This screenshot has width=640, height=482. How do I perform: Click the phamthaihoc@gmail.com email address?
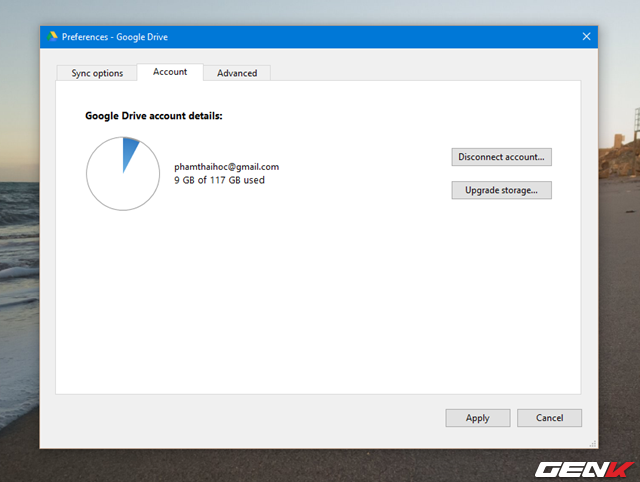226,166
